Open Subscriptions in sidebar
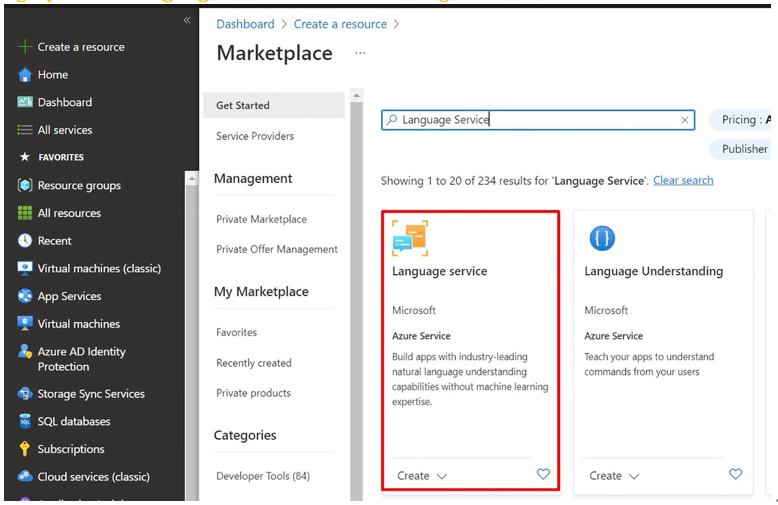Image resolution: width=778 pixels, height=505 pixels. pyautogui.click(x=71, y=449)
